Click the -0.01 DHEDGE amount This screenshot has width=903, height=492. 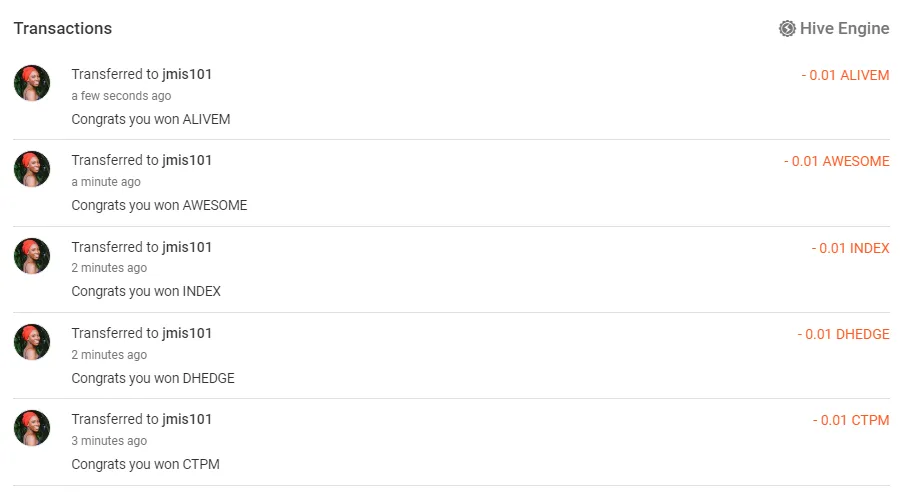(x=843, y=334)
